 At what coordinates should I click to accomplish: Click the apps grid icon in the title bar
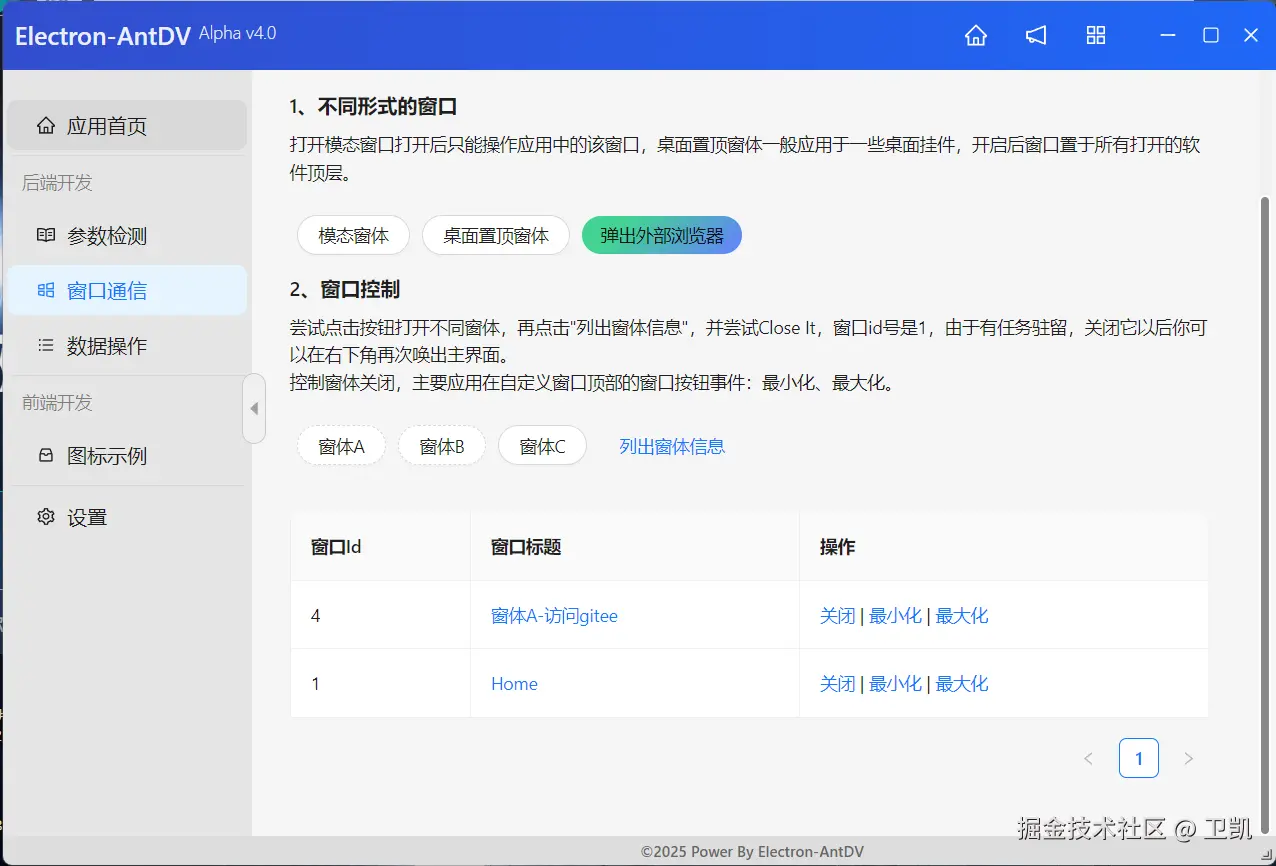click(1095, 35)
